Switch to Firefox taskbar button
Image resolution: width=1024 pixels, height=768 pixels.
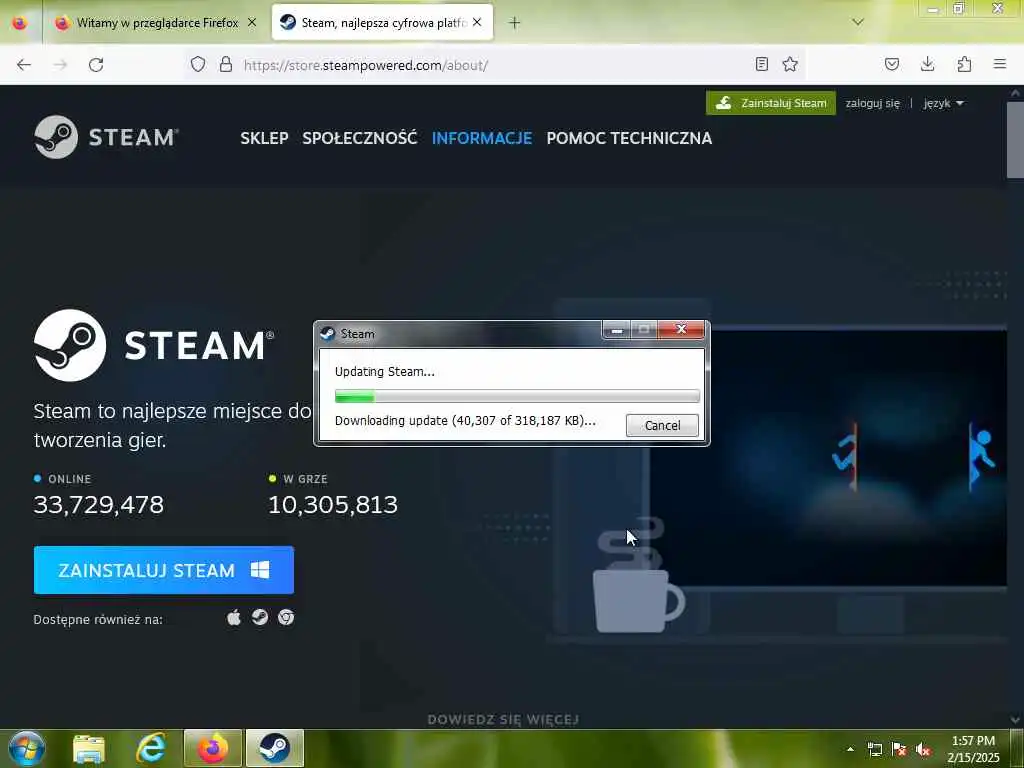click(x=213, y=749)
